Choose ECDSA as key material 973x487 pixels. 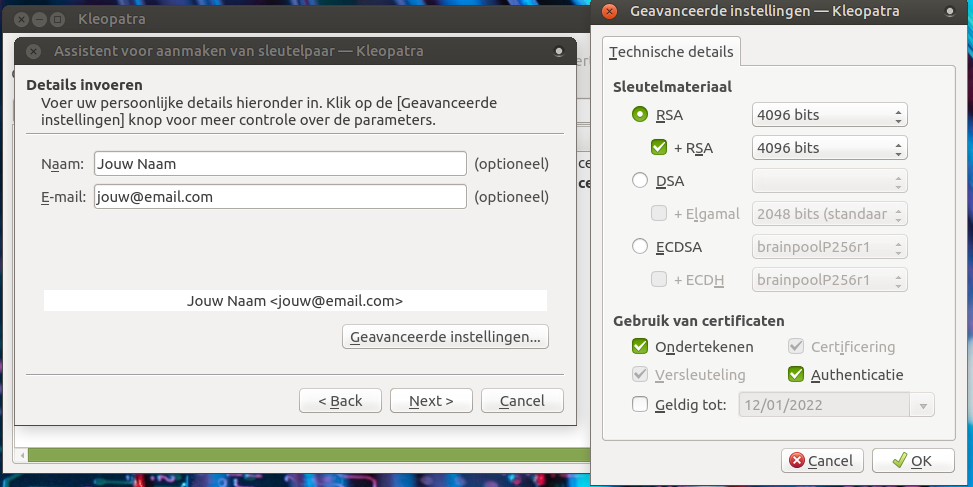click(x=640, y=247)
